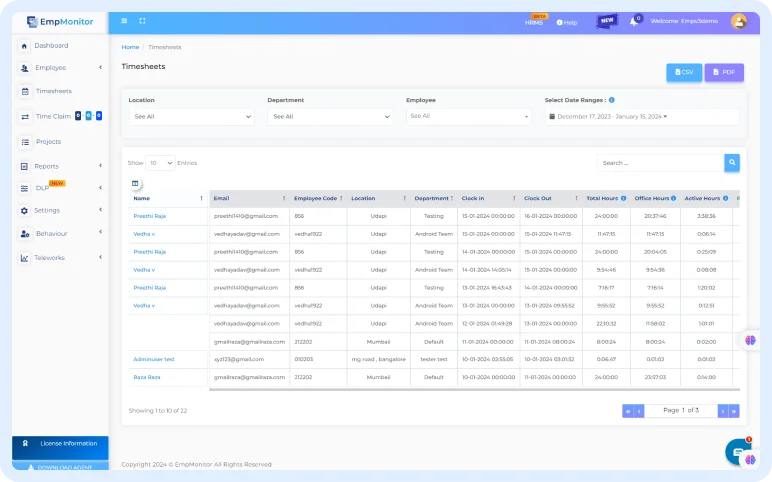Export timesheets with the CSV button

684,72
